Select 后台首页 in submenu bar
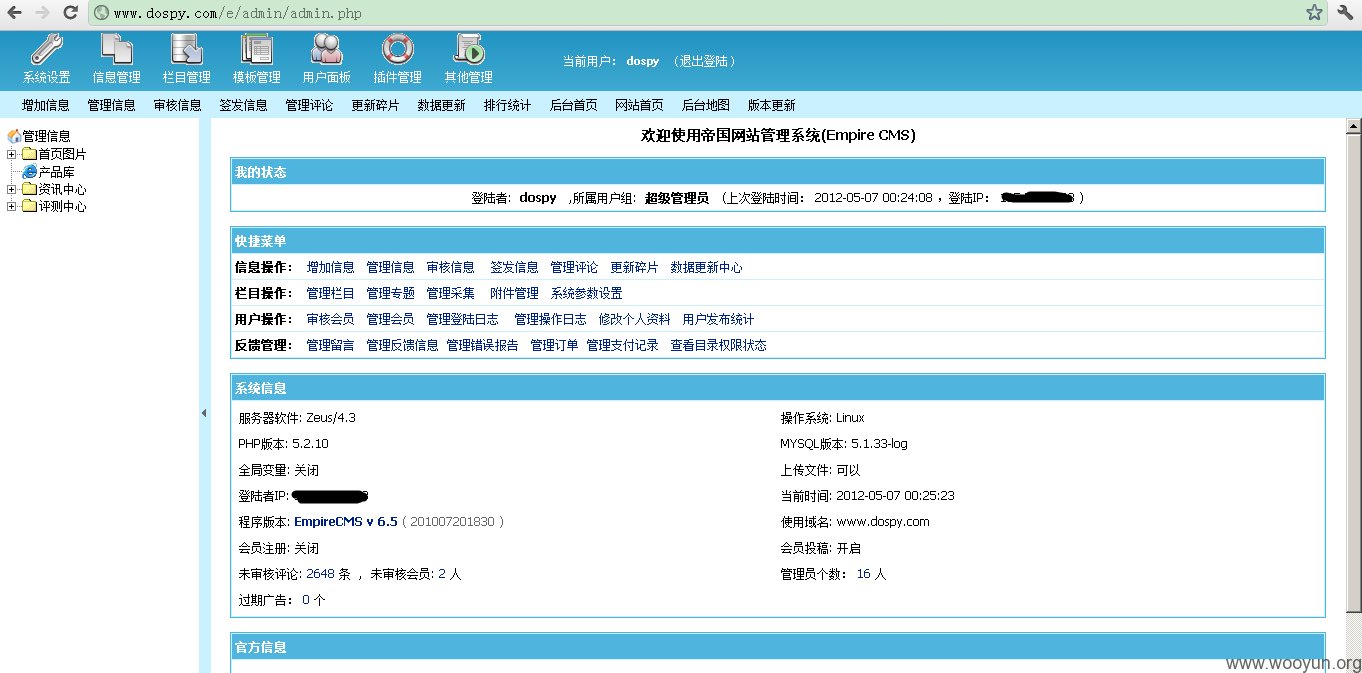 (574, 105)
